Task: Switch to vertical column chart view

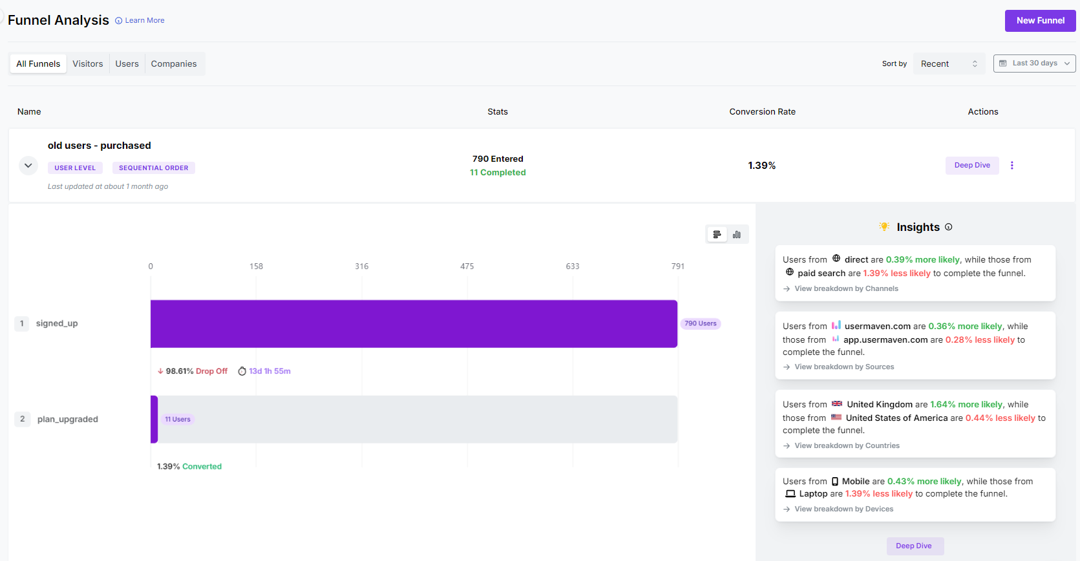Action: click(x=737, y=234)
